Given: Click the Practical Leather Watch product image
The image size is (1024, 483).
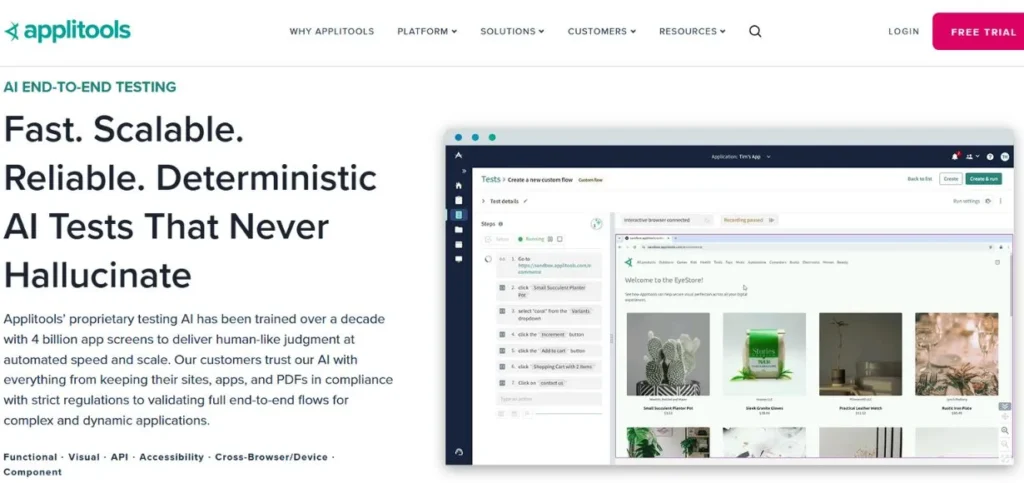Looking at the screenshot, I should (860, 354).
